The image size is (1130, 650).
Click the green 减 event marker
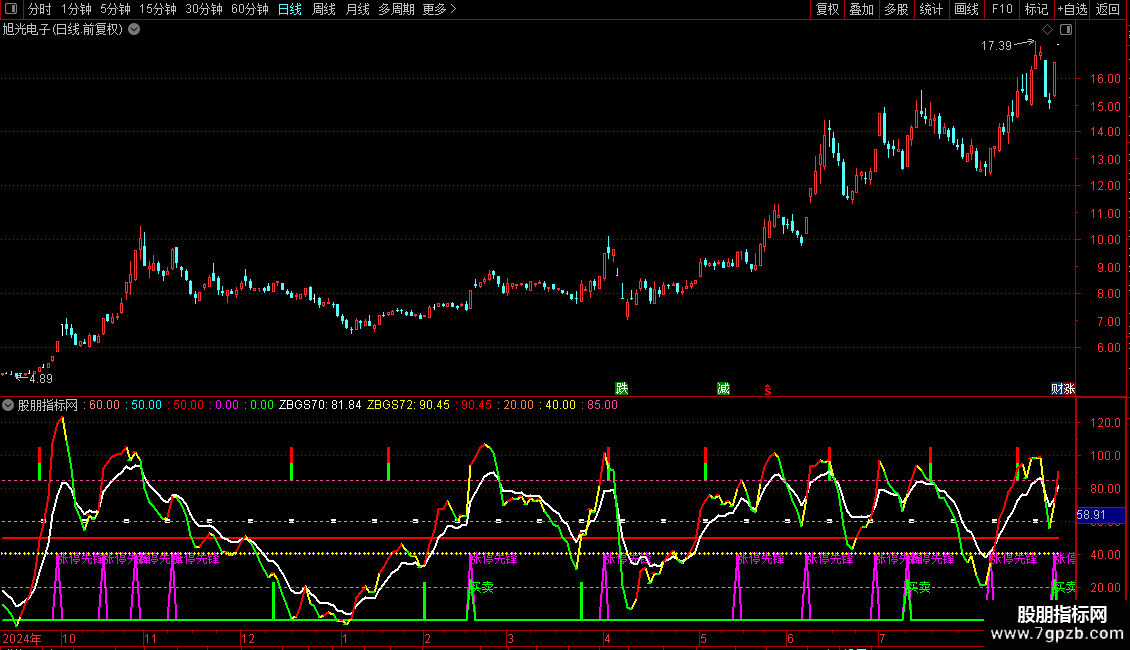click(x=723, y=389)
